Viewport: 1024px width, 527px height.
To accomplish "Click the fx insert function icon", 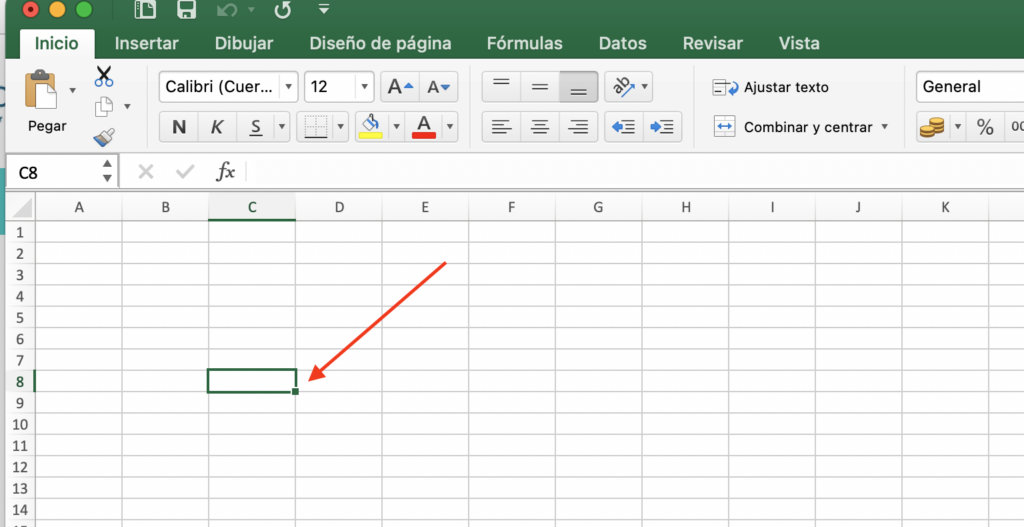I will tap(225, 172).
